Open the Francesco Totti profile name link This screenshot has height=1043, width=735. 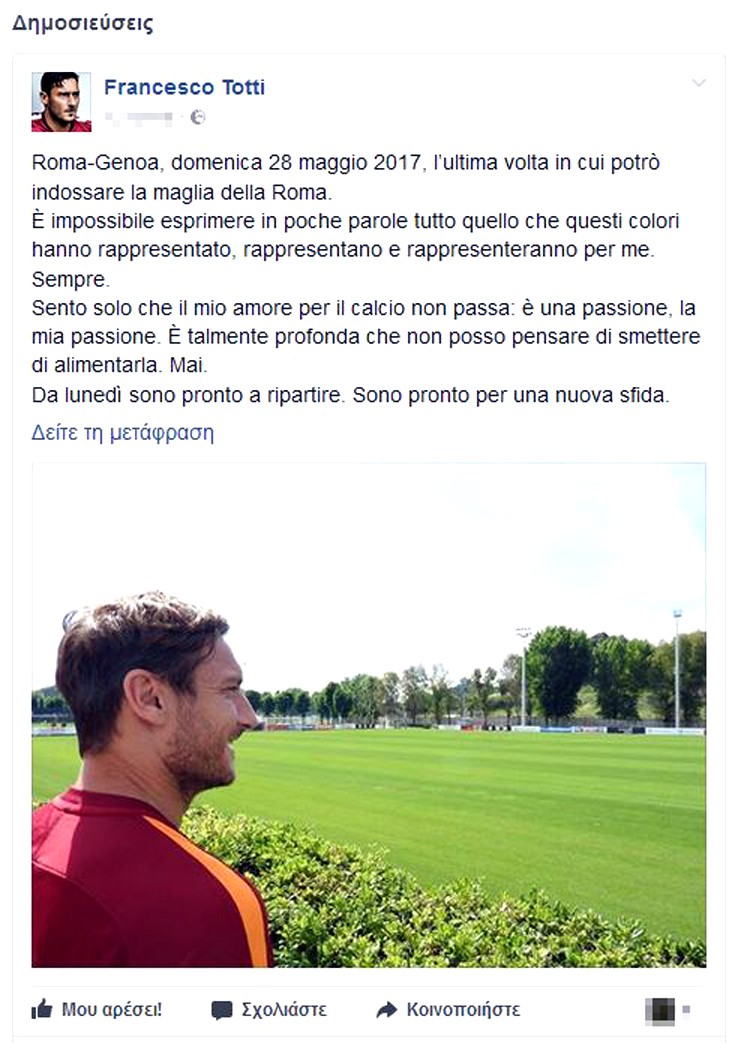coord(184,87)
